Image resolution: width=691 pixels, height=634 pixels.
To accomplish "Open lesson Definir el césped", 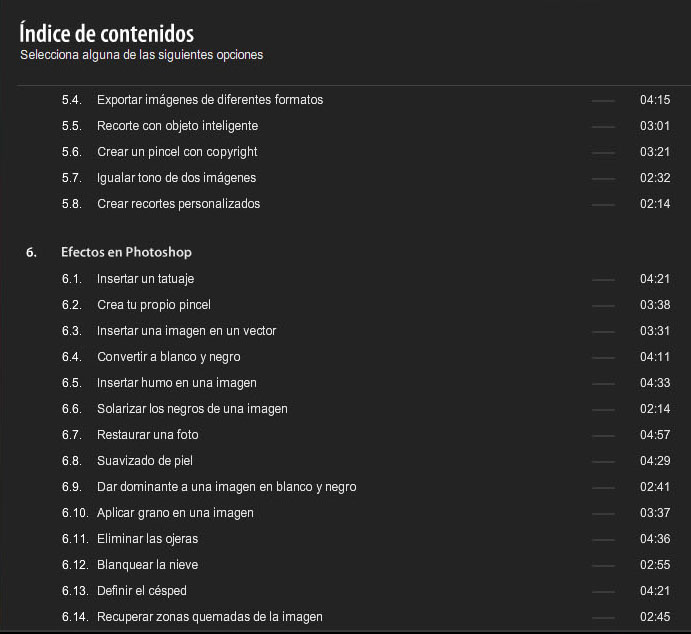I will [141, 591].
